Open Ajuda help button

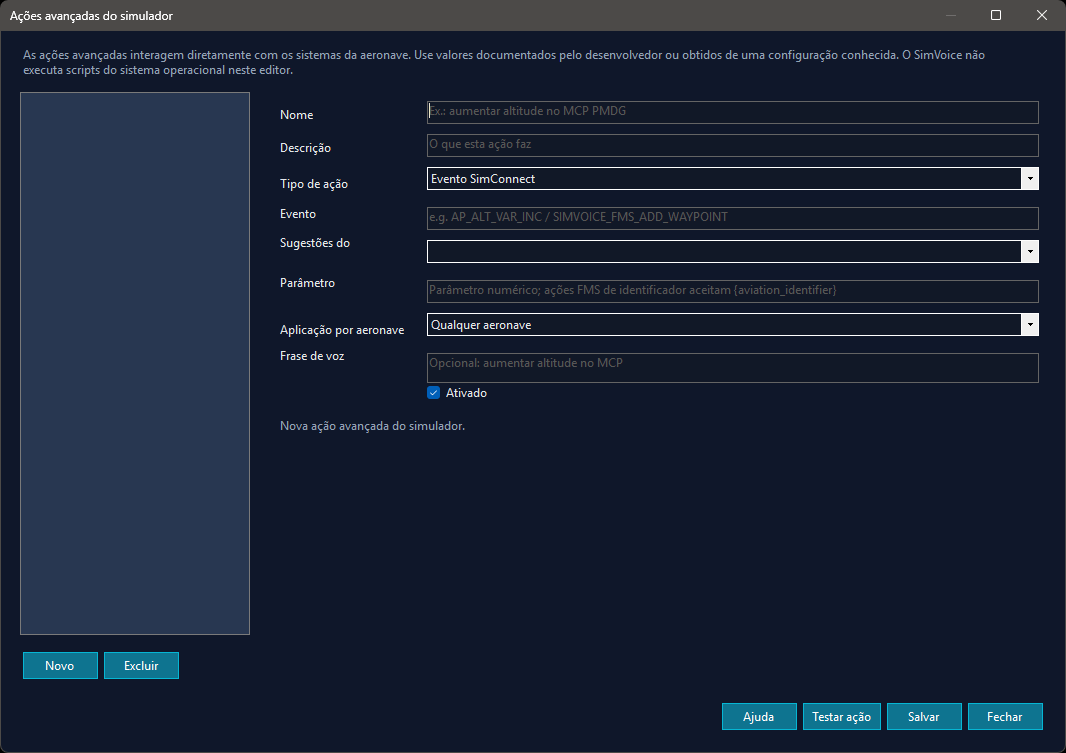pos(759,716)
